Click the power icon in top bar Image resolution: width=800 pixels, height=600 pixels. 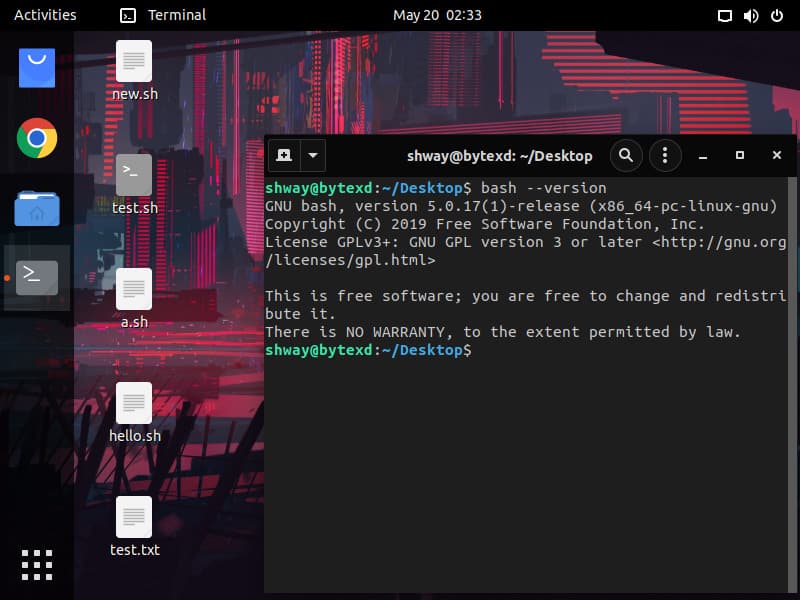pos(777,16)
